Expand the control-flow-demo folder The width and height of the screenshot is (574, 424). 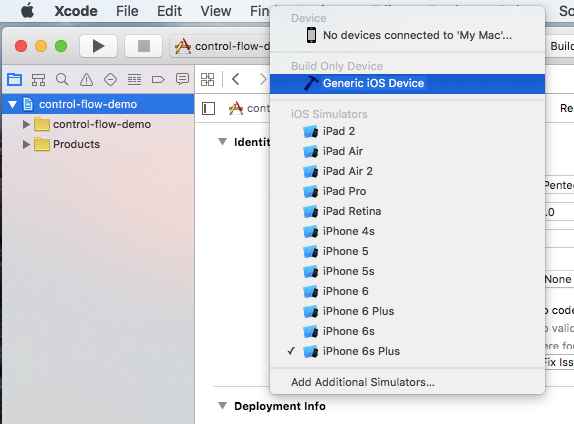point(26,124)
